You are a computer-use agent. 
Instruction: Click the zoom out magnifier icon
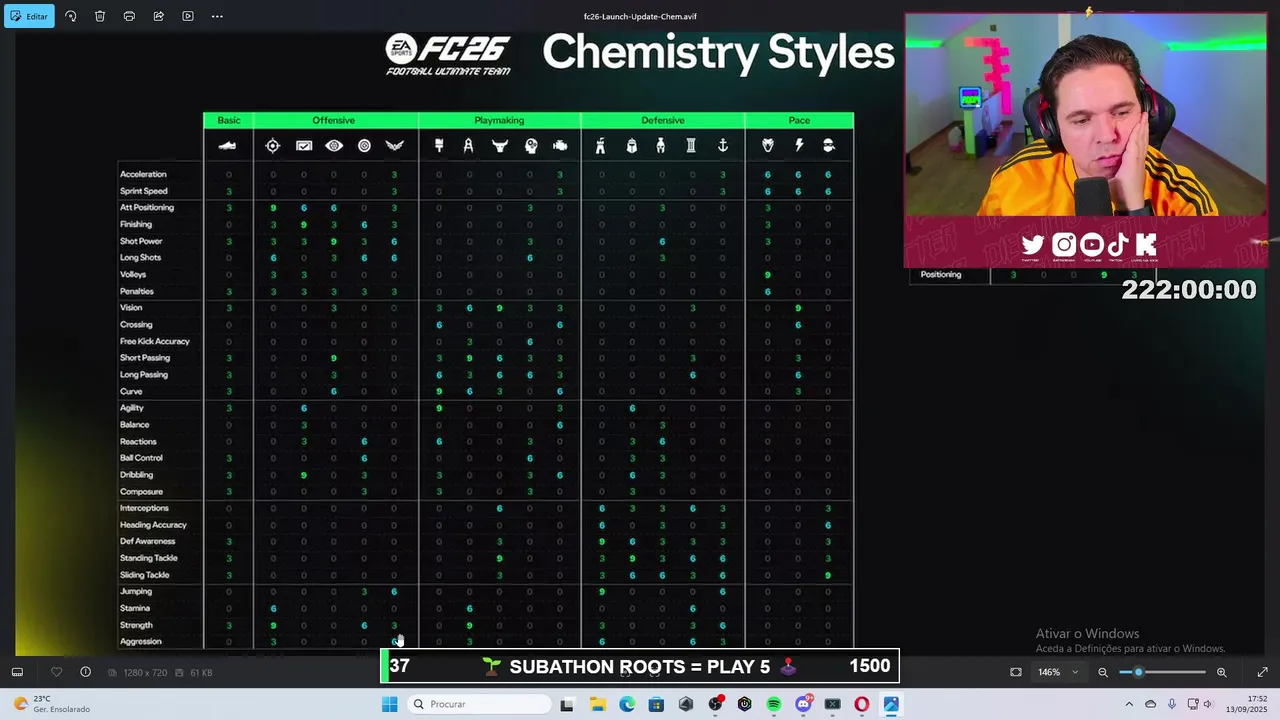pyautogui.click(x=1103, y=672)
